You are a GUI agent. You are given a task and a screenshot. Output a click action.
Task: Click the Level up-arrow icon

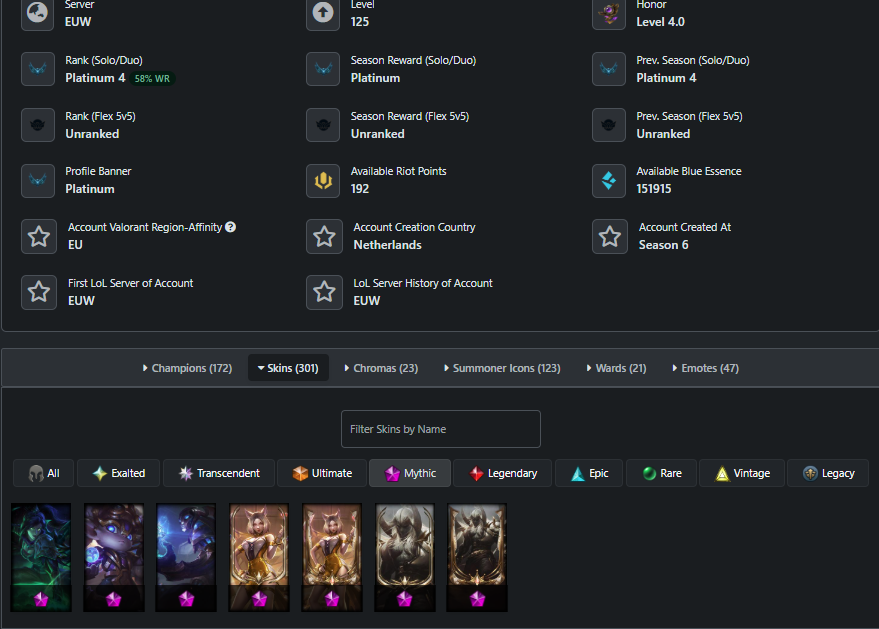323,13
